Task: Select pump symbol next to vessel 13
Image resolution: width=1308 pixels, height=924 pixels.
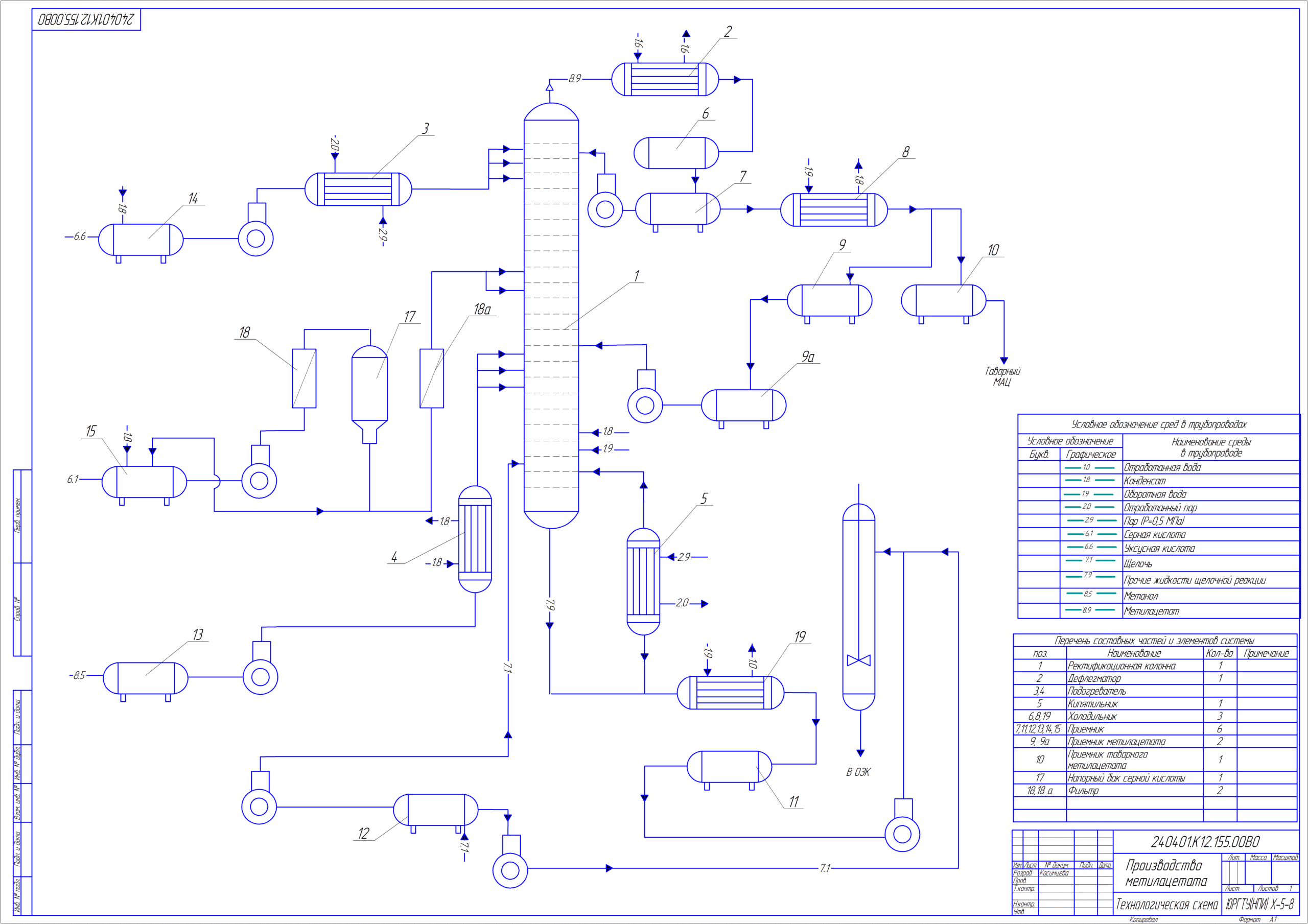Action: [x=261, y=668]
